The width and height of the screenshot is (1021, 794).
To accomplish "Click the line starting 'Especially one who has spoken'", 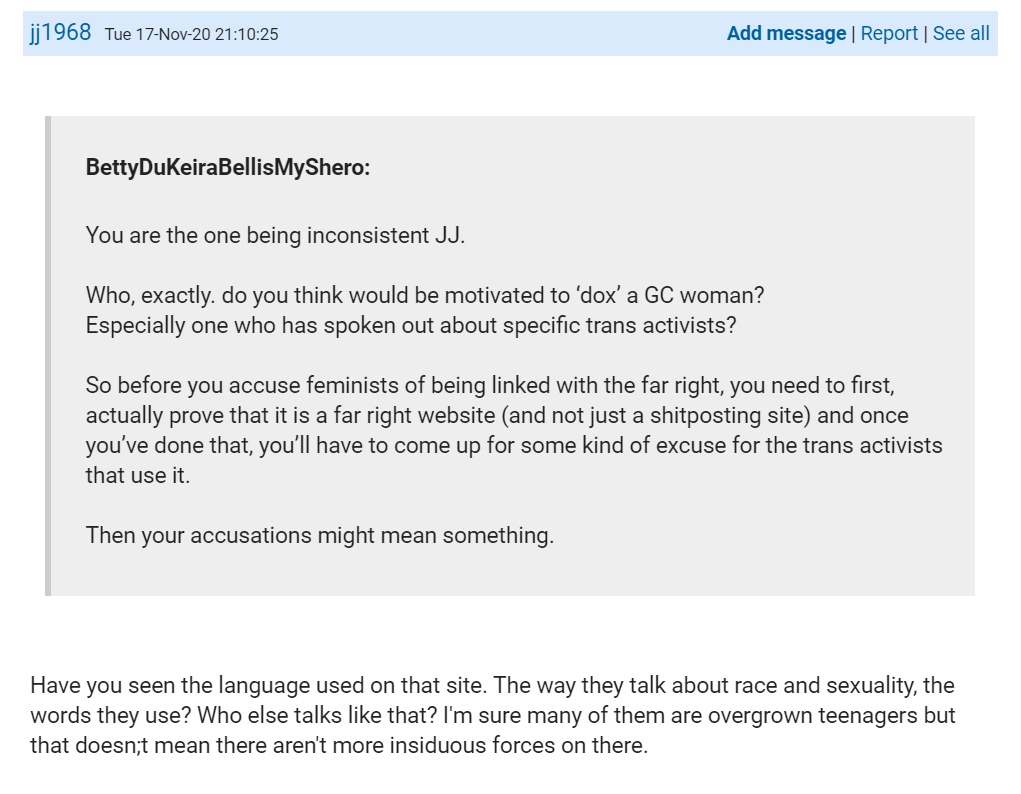I will (x=411, y=326).
